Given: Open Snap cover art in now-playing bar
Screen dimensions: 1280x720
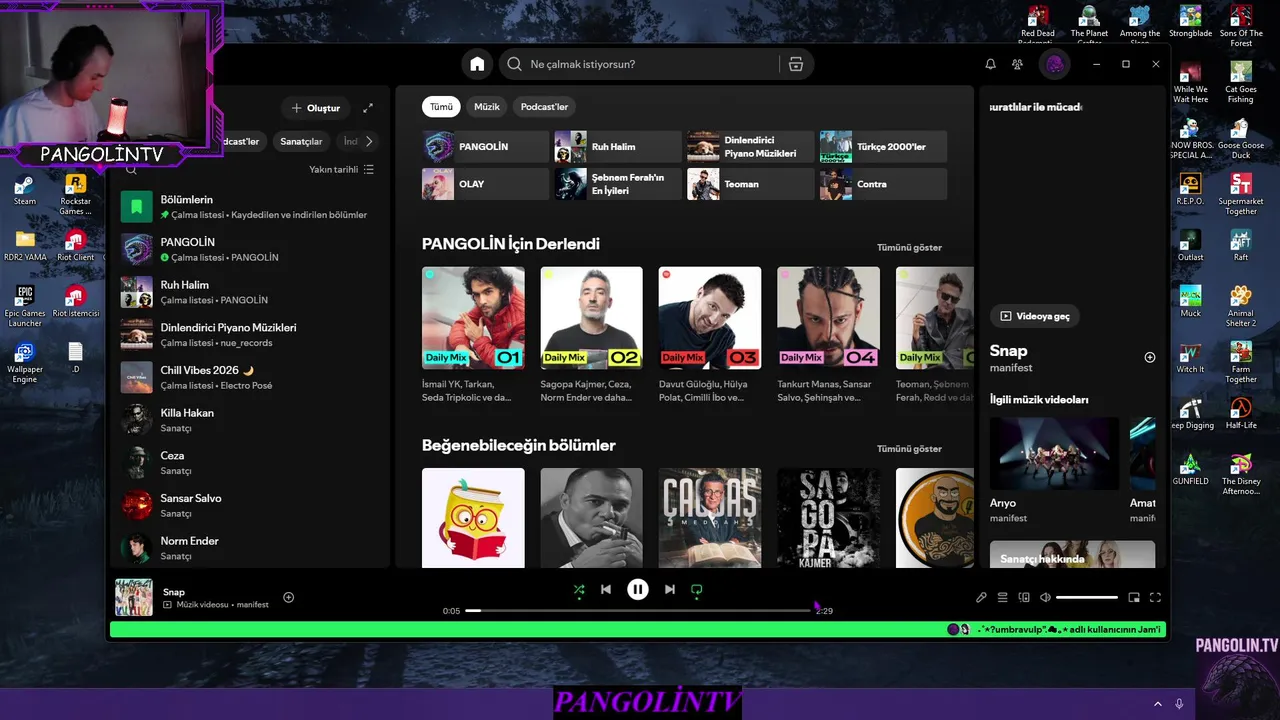Looking at the screenshot, I should [x=134, y=597].
